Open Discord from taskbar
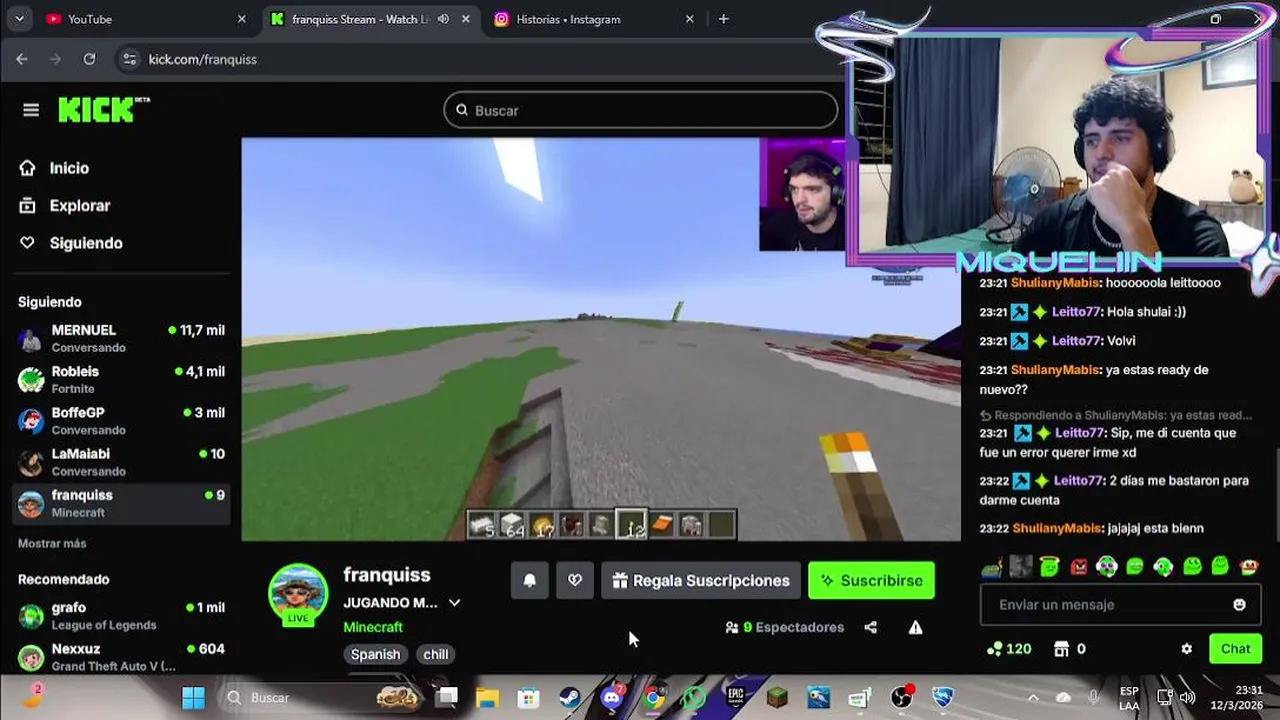 pyautogui.click(x=612, y=697)
